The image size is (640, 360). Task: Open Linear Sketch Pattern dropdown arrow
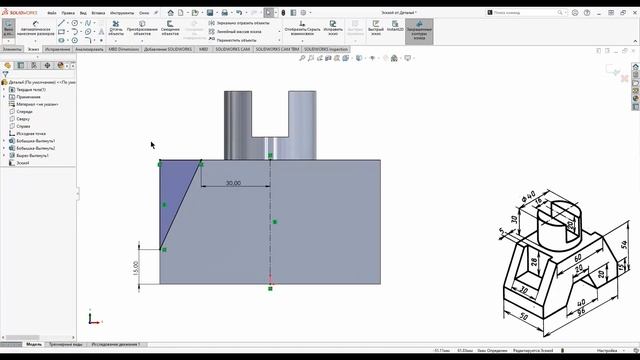pyautogui.click(x=279, y=31)
